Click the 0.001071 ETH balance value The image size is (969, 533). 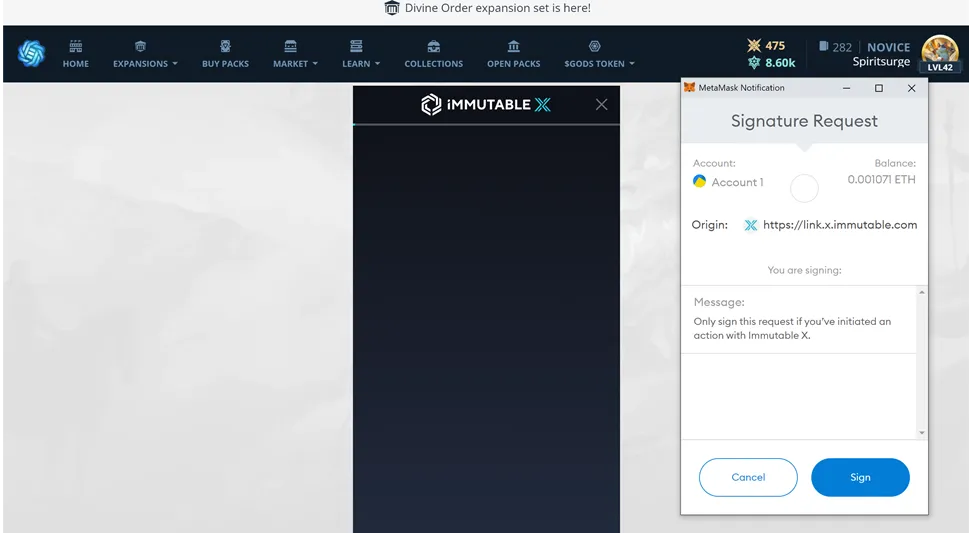(x=881, y=179)
